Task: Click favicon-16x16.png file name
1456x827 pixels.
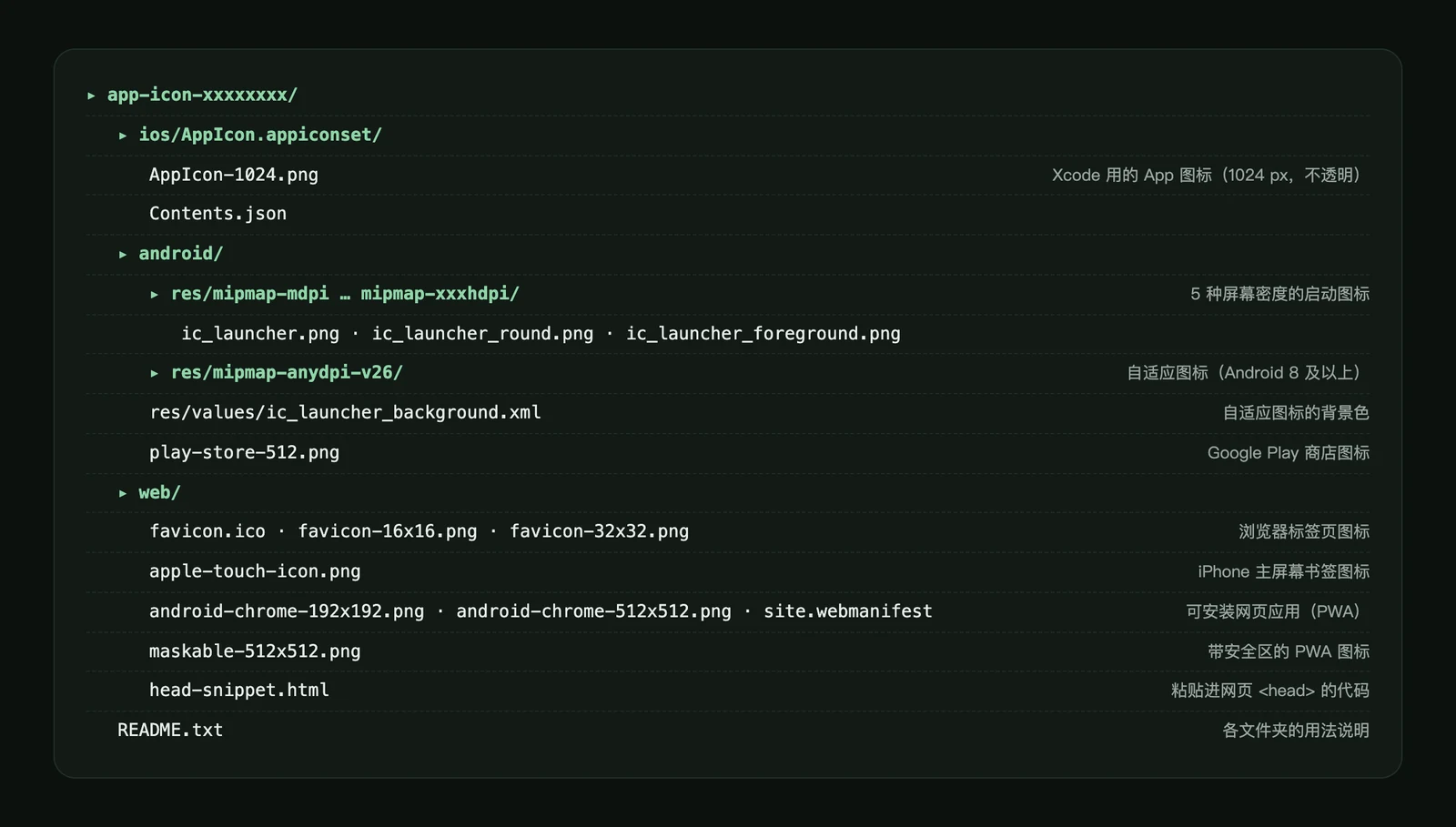Action: [x=388, y=531]
